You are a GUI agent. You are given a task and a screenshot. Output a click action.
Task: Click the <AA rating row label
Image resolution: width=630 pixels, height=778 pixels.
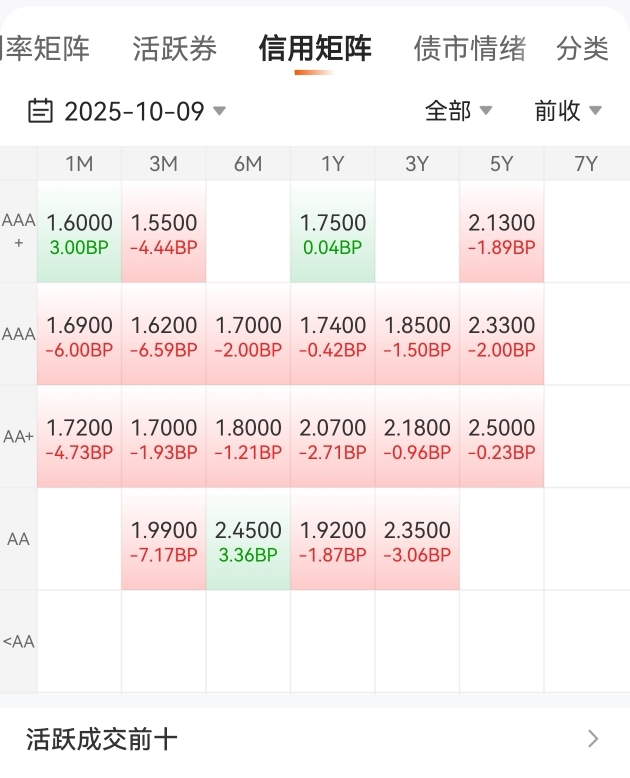click(x=18, y=641)
